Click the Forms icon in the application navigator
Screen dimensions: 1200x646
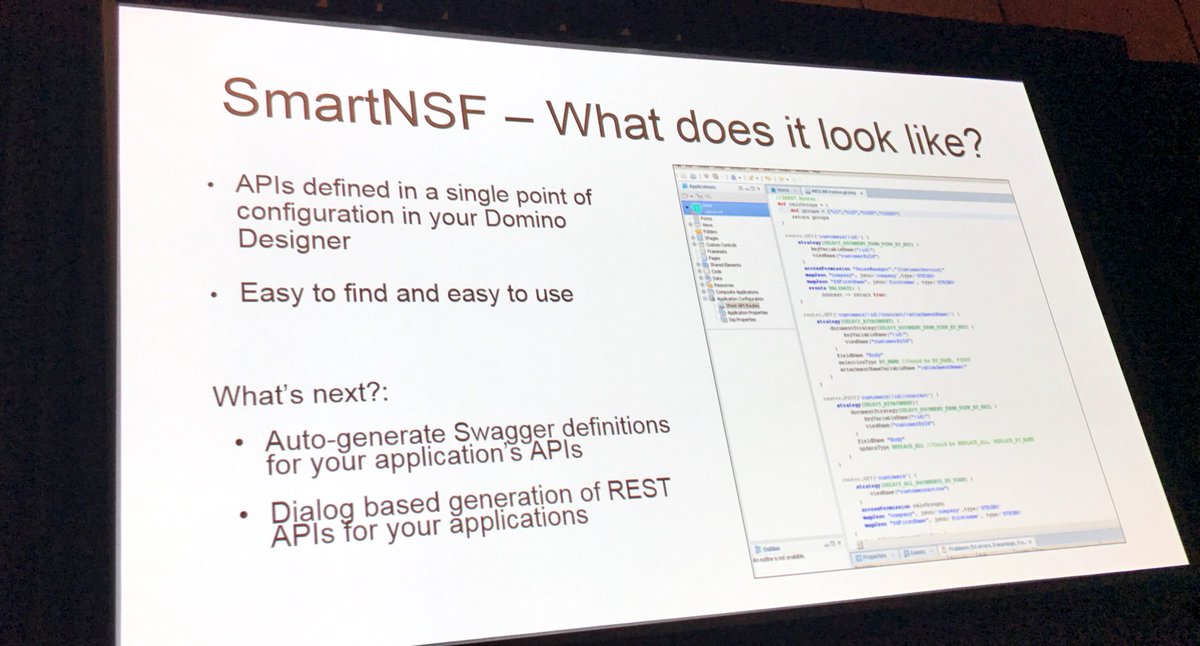pos(696,219)
